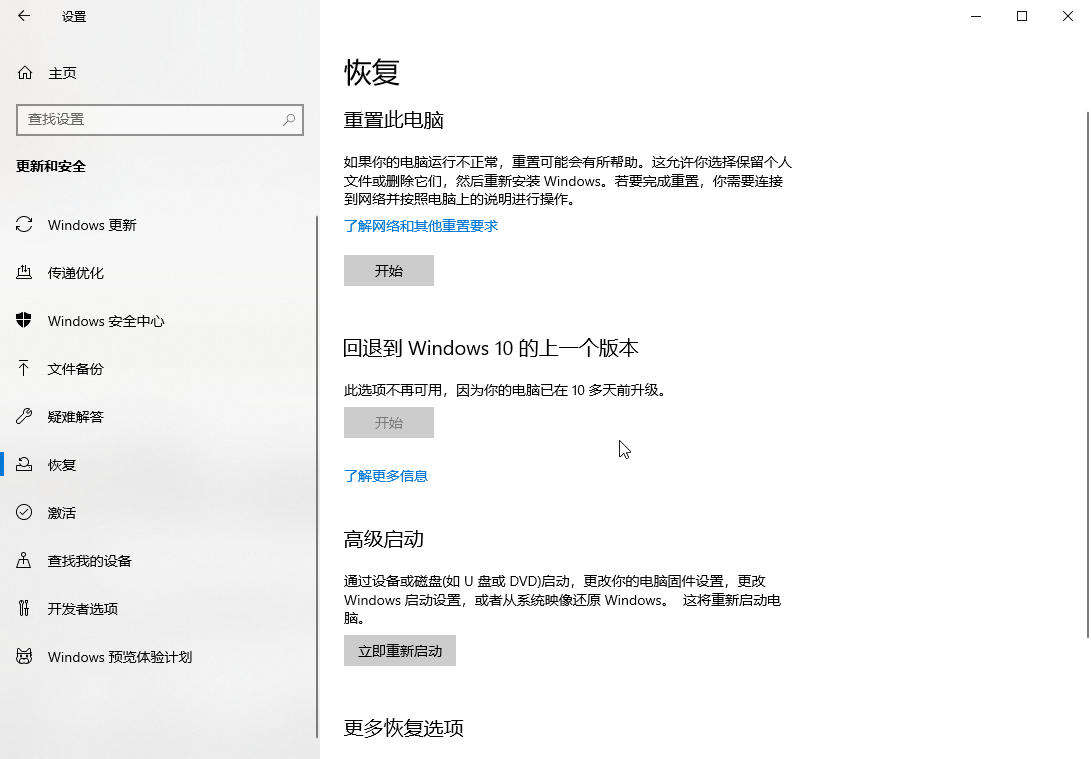1091x759 pixels.
Task: Click the 疑难解答 wrench icon
Action: pyautogui.click(x=24, y=417)
